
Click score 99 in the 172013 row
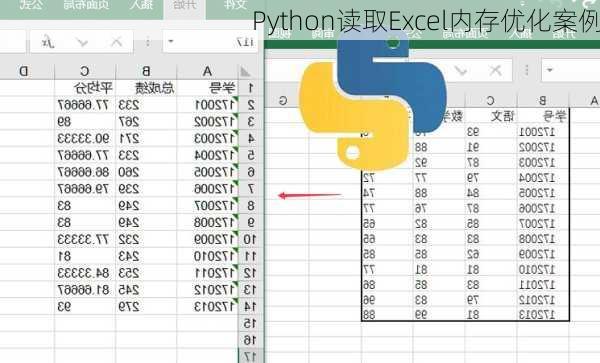439,315
